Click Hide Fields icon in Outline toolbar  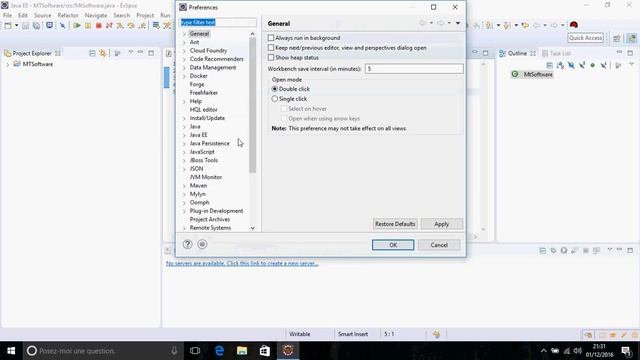click(571, 65)
